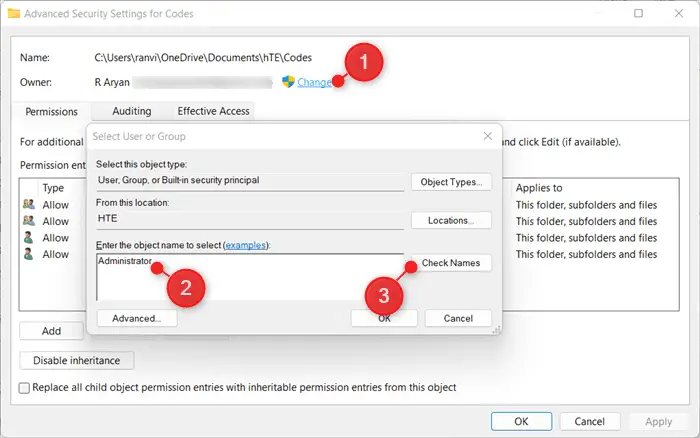The image size is (700, 438).
Task: Select second group icon Allow entry
Action: (29, 221)
